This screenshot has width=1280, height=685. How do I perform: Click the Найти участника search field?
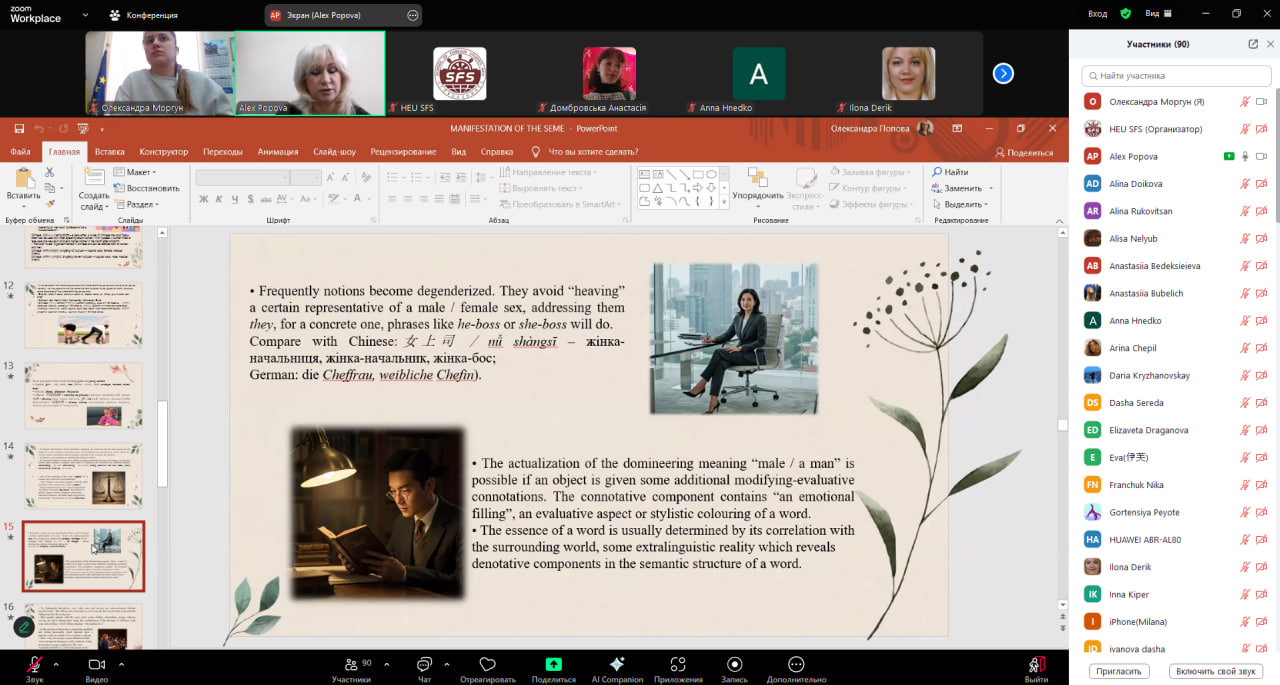coord(1176,76)
